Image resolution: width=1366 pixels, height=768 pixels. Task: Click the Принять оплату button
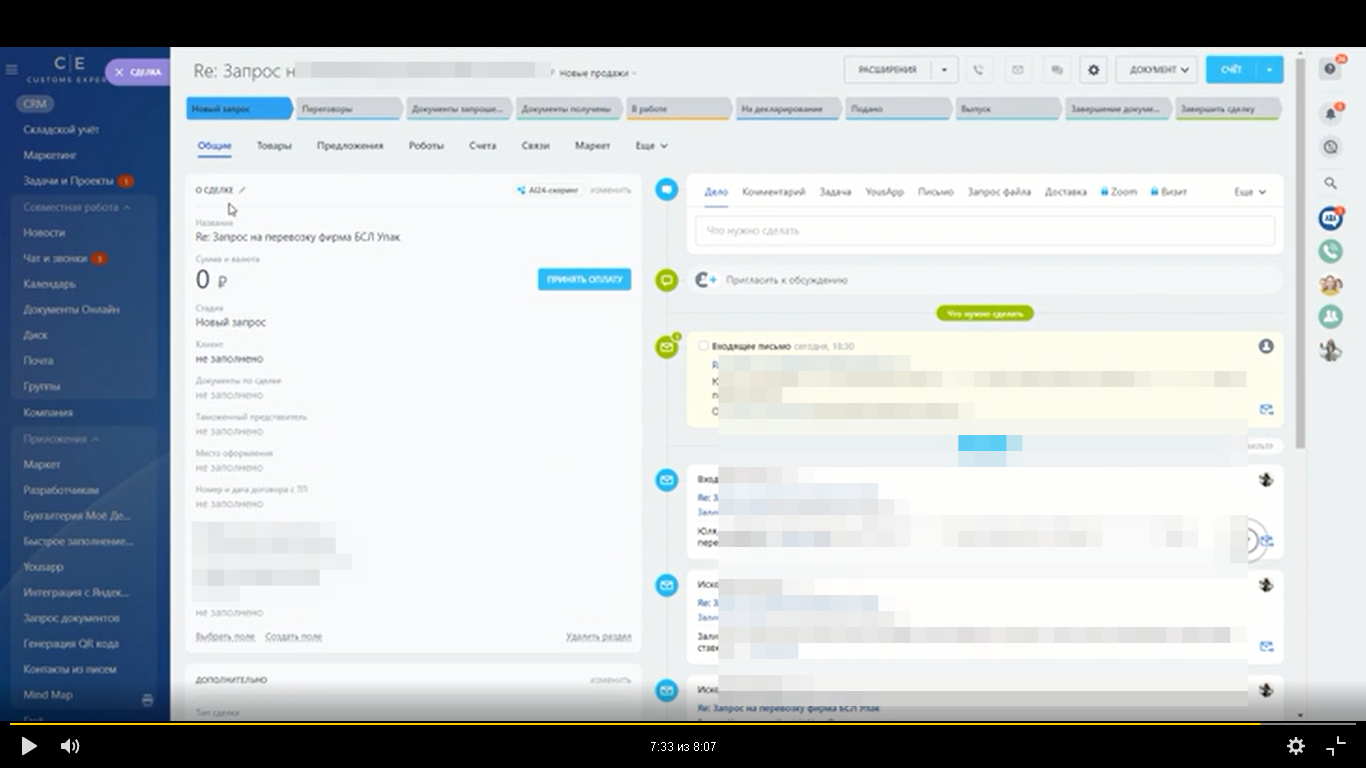tap(584, 279)
